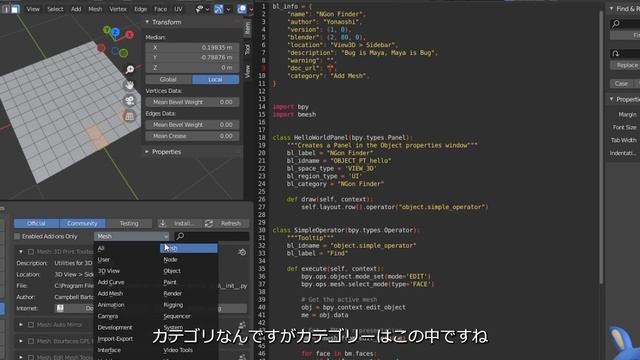Image resolution: width=640 pixels, height=360 pixels.
Task: Click the Install... button
Action: pos(180,223)
